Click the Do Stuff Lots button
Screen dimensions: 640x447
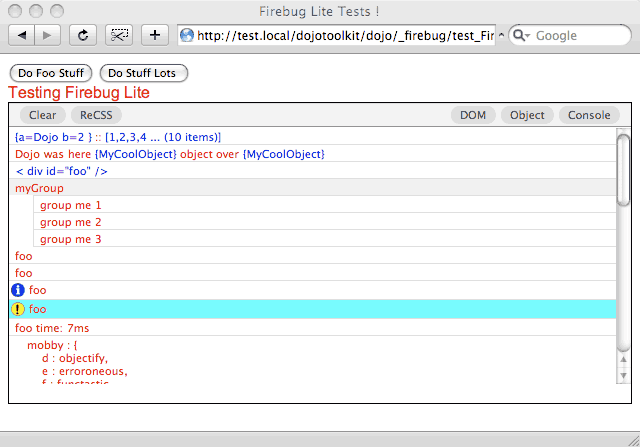tap(144, 73)
